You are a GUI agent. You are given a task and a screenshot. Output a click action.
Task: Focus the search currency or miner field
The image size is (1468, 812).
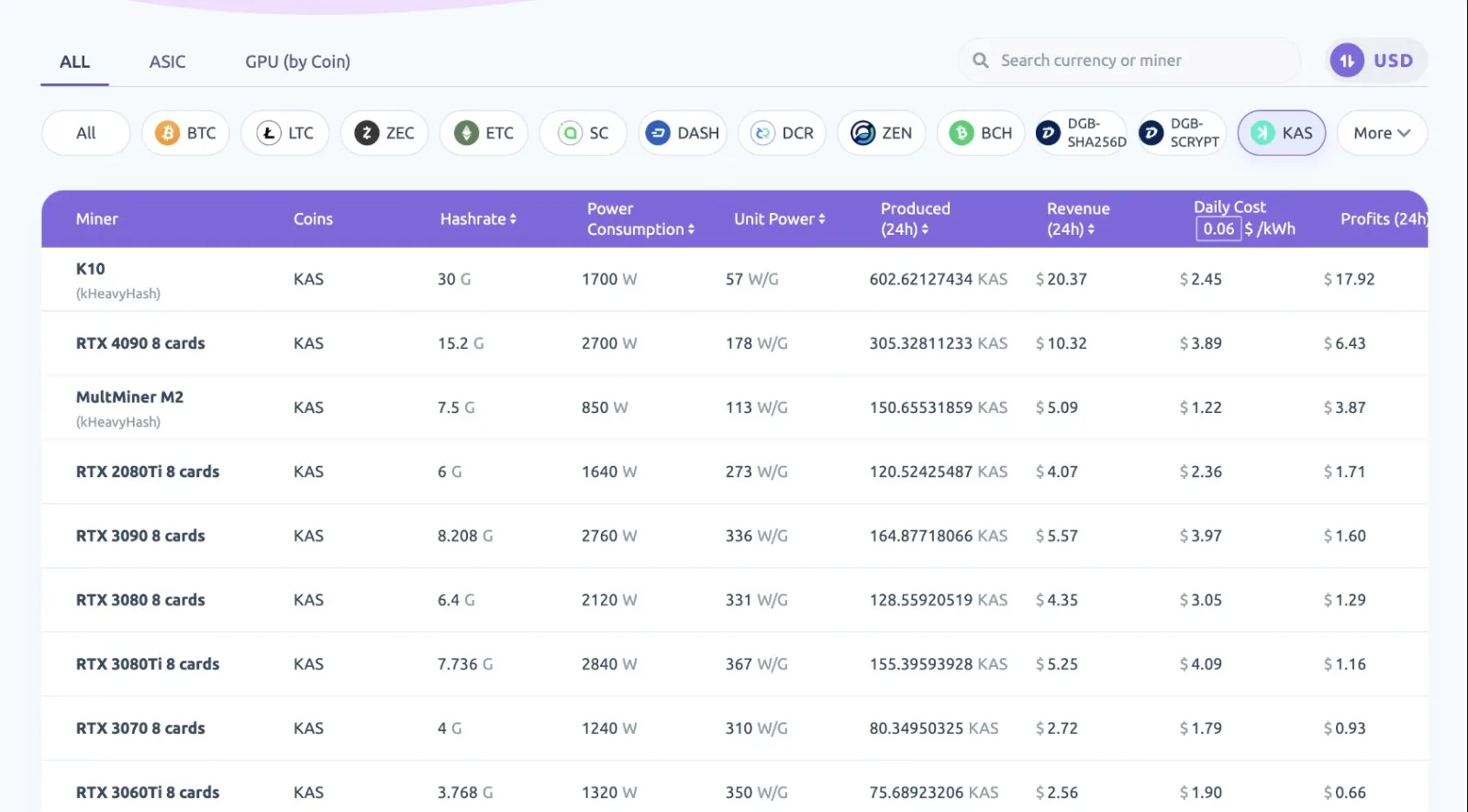(1129, 61)
